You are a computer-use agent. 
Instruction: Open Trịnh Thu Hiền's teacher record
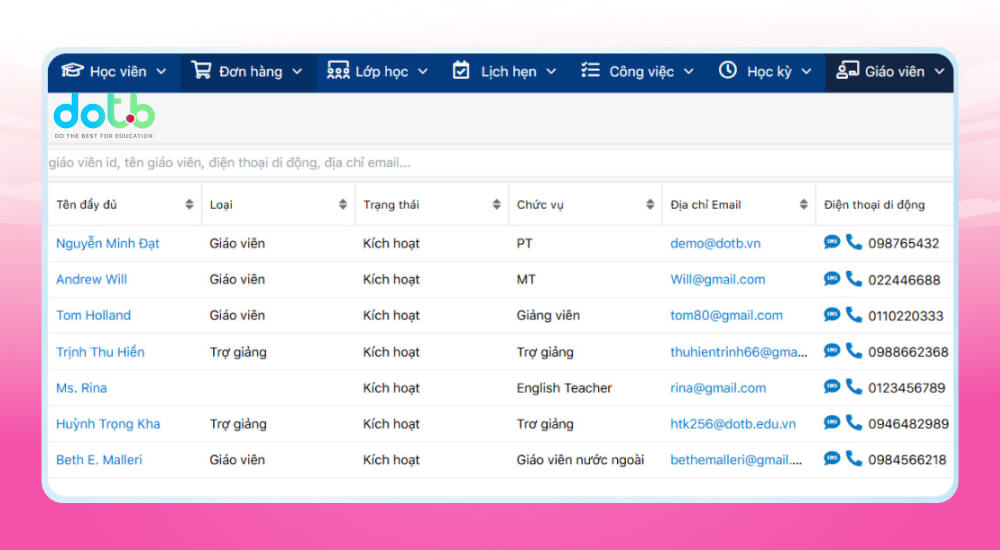click(x=100, y=352)
